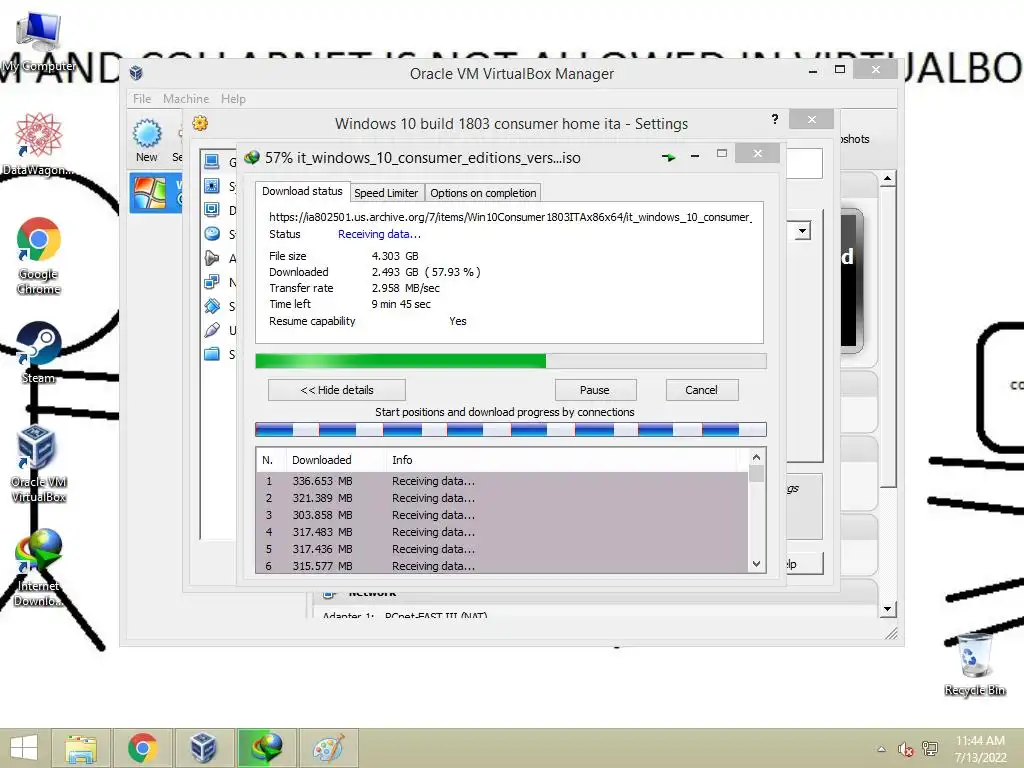Open Shared Folders settings category icon
Image resolution: width=1024 pixels, height=768 pixels.
[x=212, y=354]
